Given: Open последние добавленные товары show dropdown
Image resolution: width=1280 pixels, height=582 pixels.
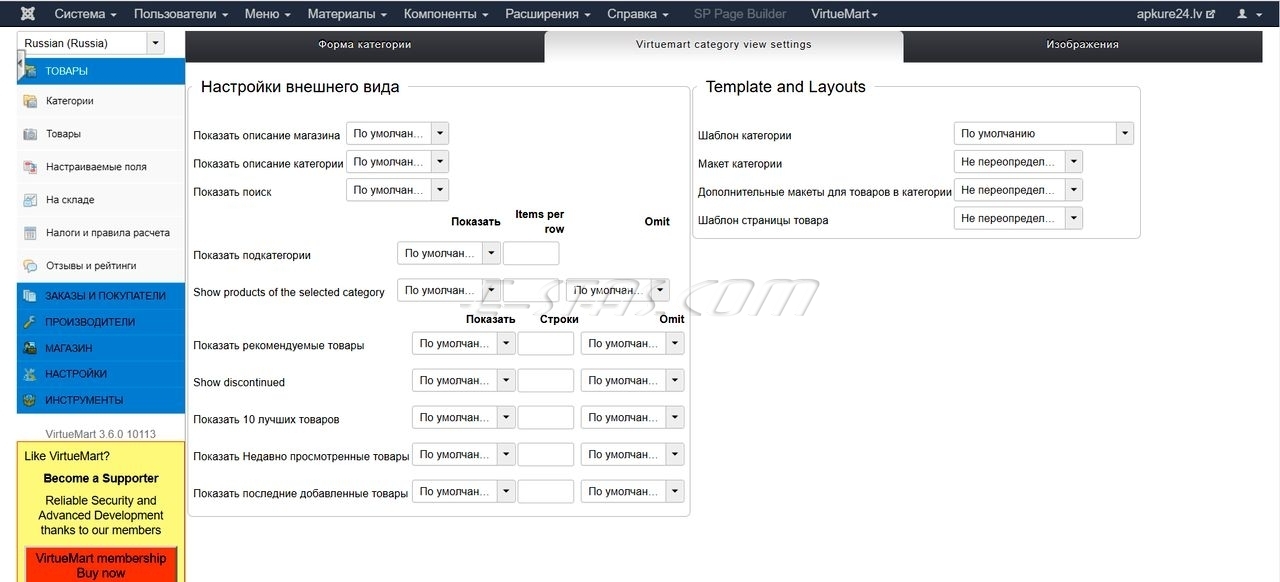Looking at the screenshot, I should coord(463,491).
